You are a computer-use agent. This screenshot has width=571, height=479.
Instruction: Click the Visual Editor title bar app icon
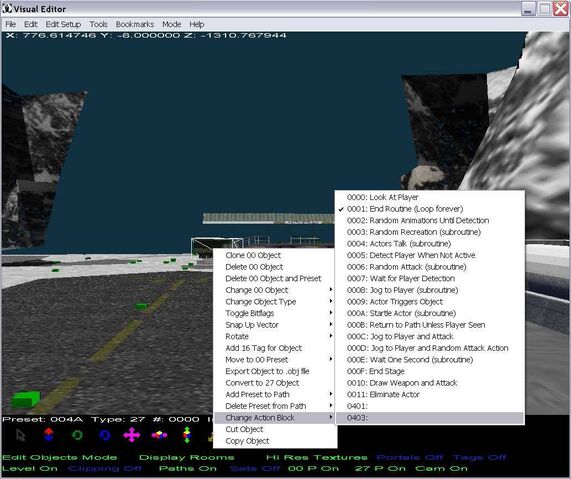tap(7, 9)
